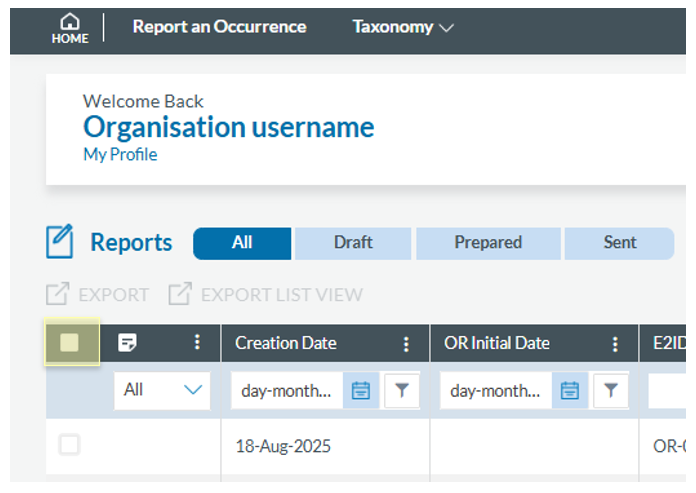Open the My Profile link
The height and width of the screenshot is (493, 696).
coord(120,155)
